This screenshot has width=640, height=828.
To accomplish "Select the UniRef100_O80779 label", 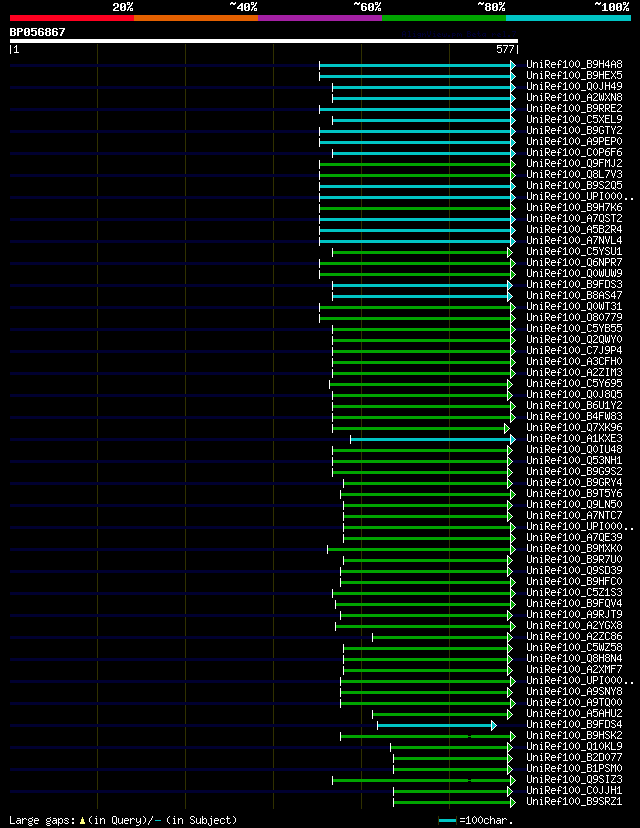I will tap(574, 317).
